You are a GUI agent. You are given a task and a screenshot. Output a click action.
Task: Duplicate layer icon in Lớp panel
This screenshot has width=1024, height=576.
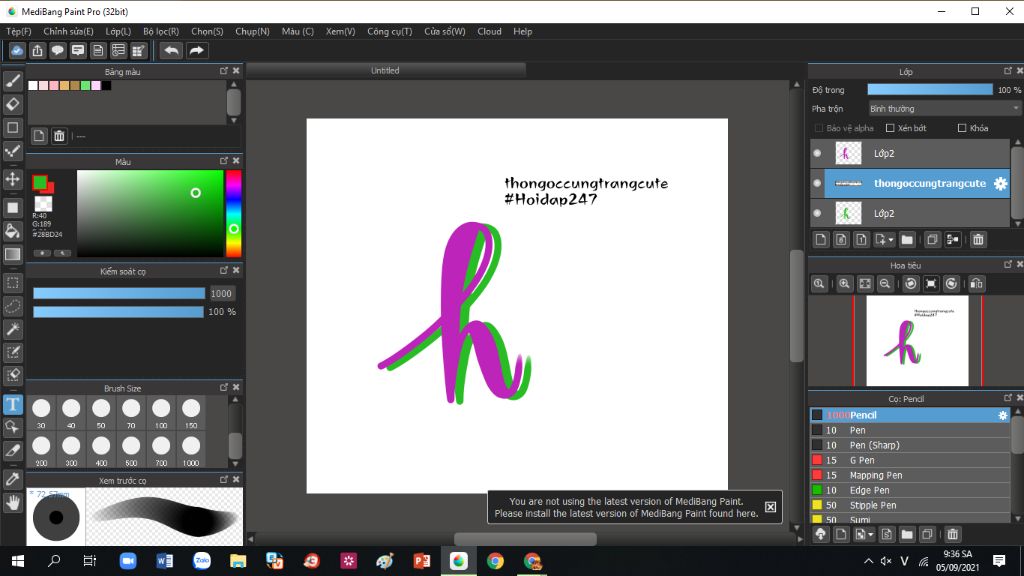932,240
